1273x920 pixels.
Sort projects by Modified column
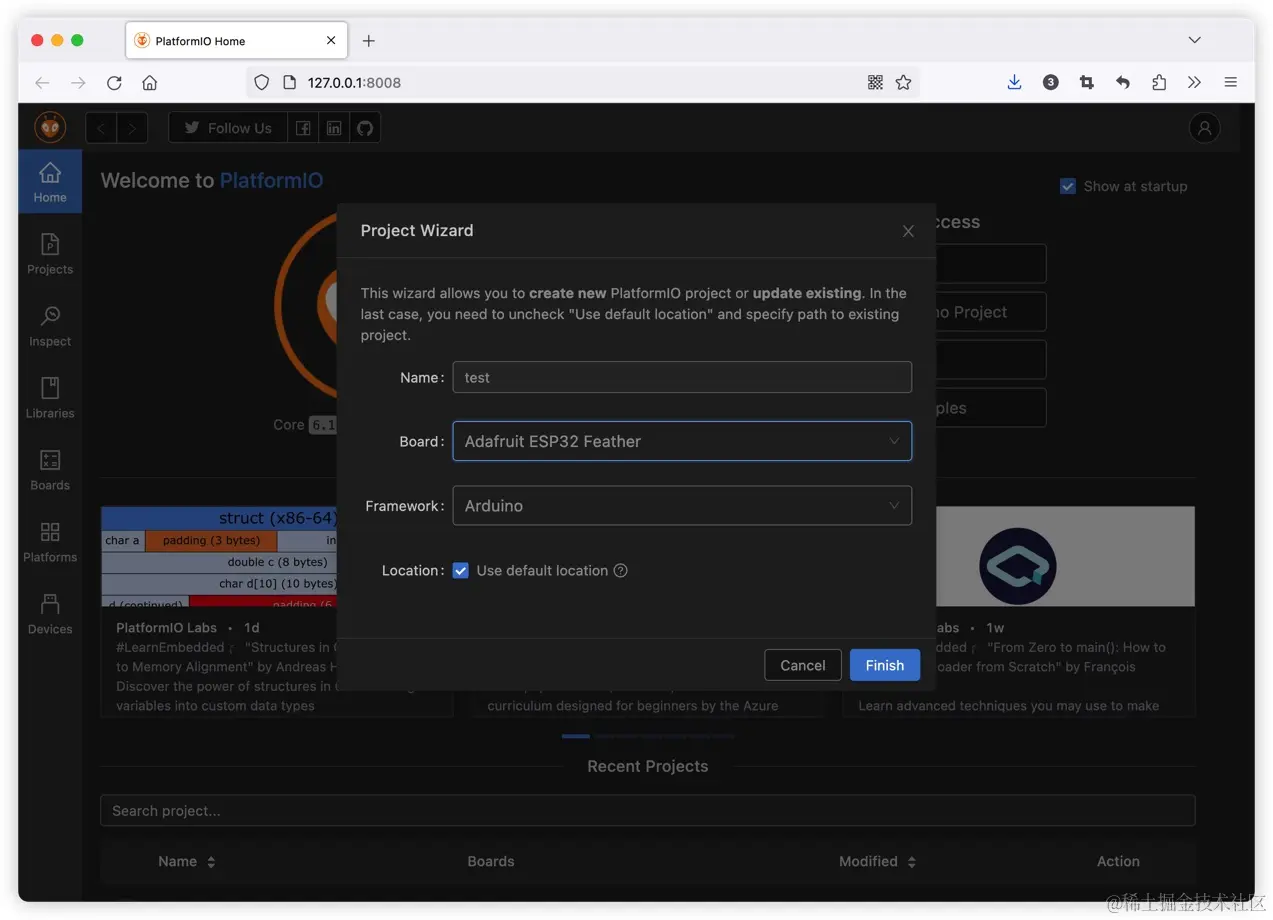[877, 861]
